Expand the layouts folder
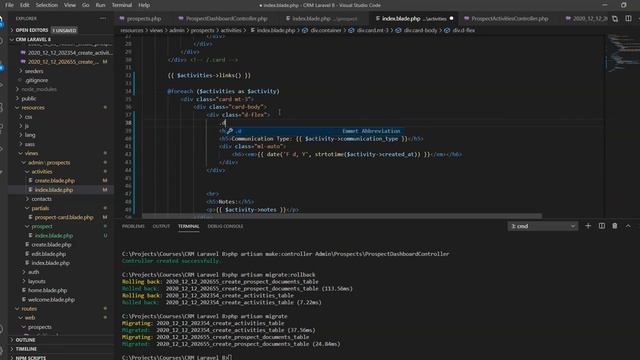This screenshot has width=640, height=360. [x=36, y=281]
